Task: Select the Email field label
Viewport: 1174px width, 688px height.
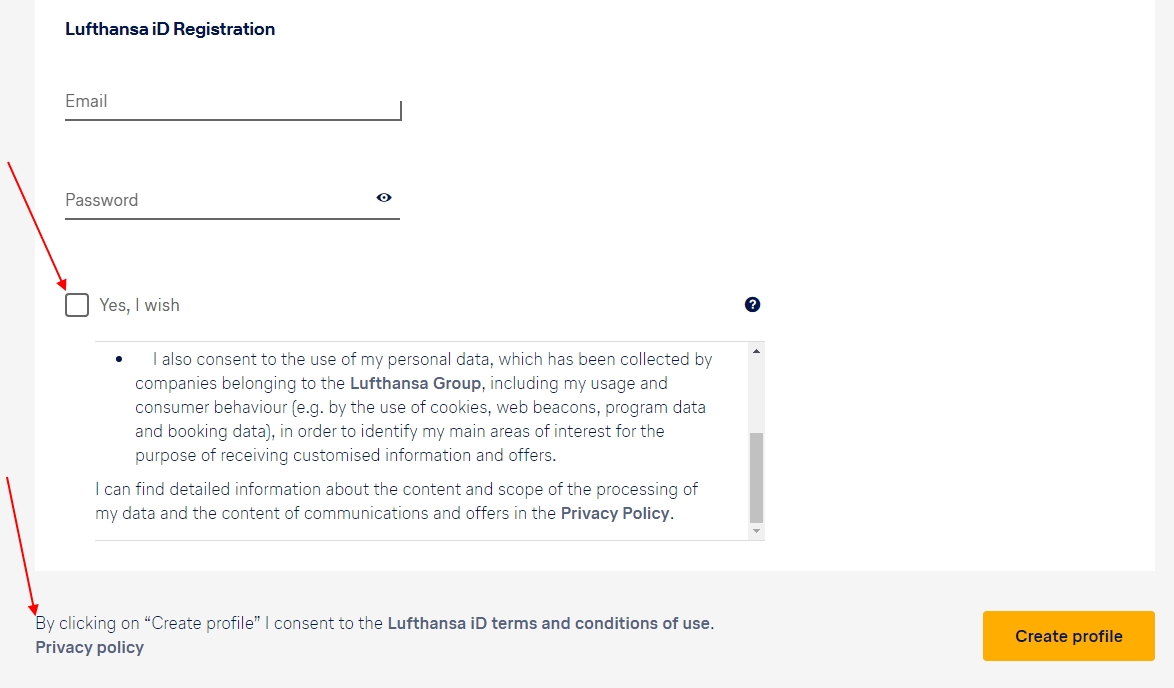Action: 86,100
